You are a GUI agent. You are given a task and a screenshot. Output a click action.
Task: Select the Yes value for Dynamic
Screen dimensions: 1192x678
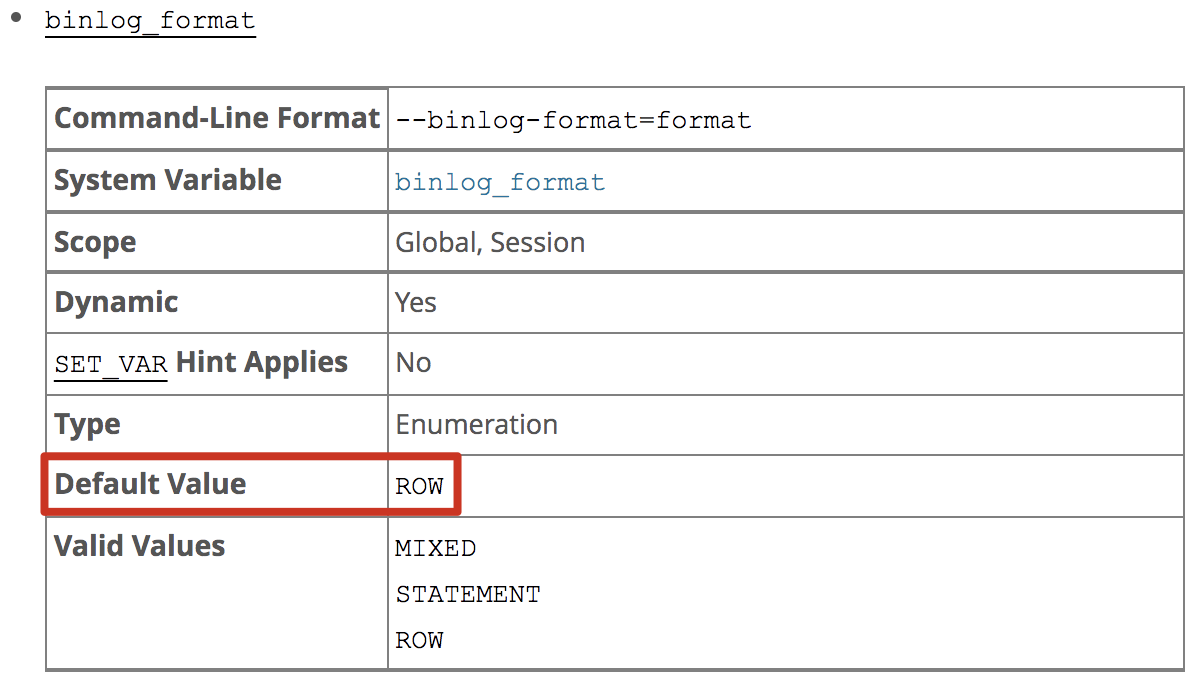(416, 303)
